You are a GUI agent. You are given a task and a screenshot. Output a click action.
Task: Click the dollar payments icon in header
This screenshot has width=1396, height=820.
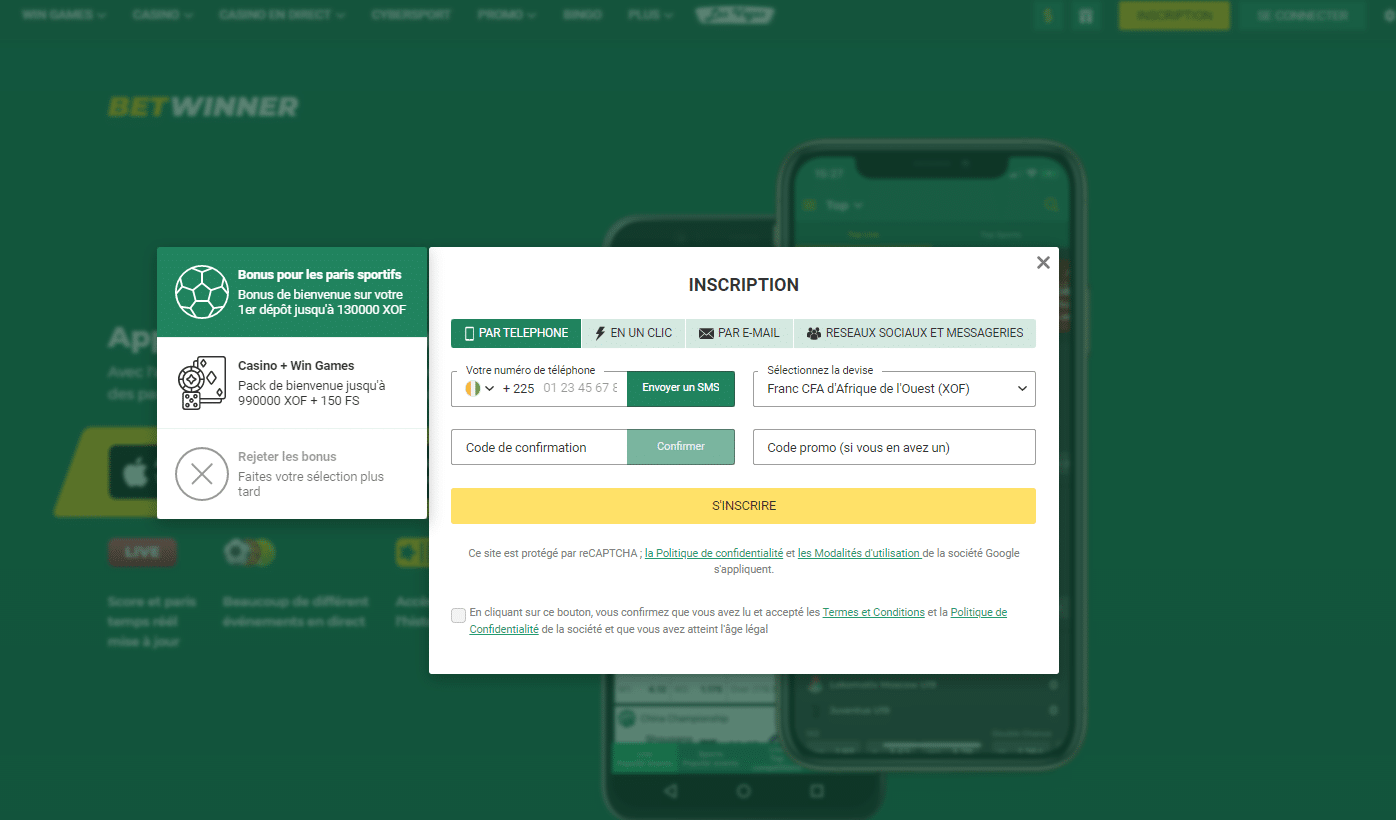pyautogui.click(x=1048, y=16)
